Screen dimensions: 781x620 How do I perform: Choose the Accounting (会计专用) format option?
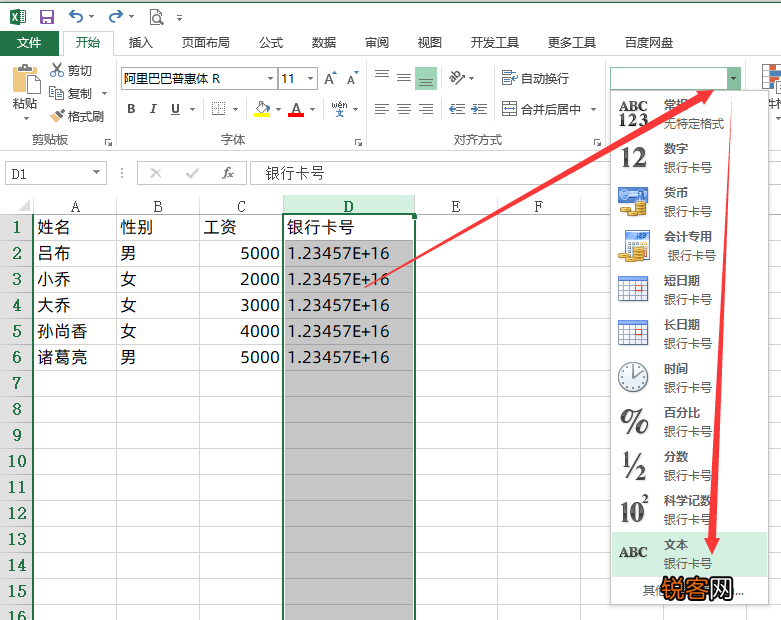point(689,246)
